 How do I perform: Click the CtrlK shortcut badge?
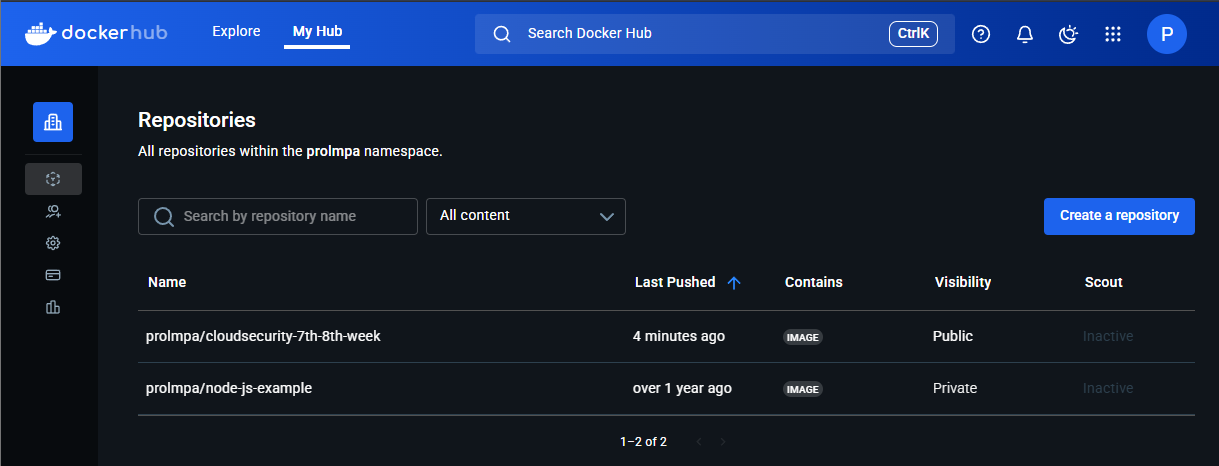click(913, 34)
